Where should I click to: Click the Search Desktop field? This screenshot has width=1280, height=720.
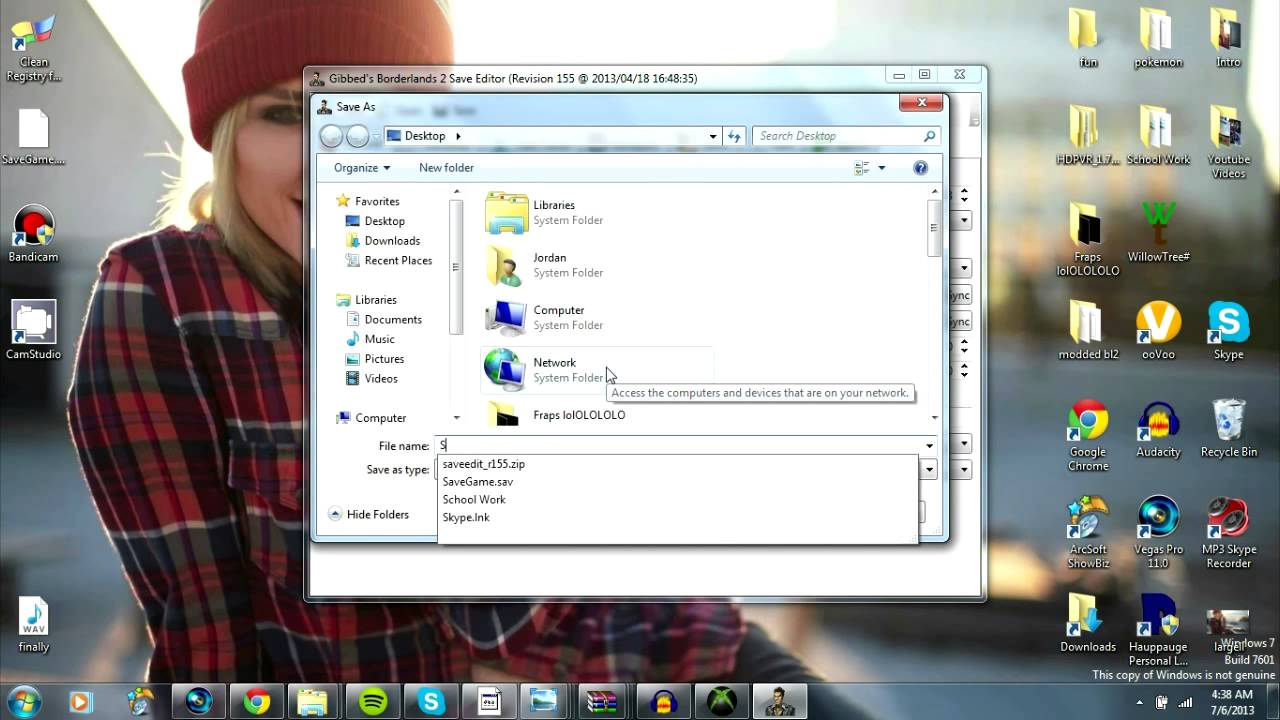(838, 136)
